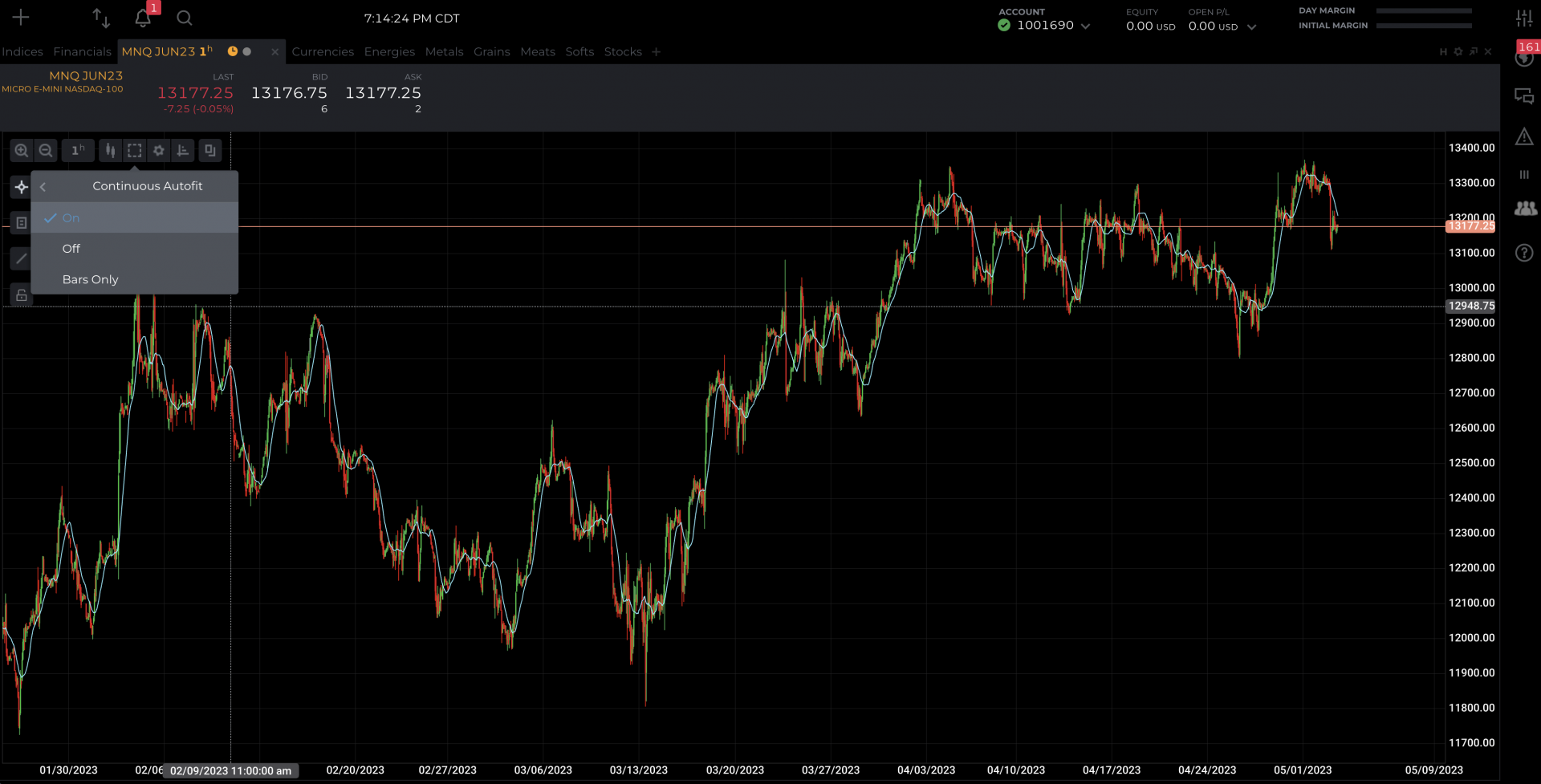The image size is (1541, 784).
Task: Open the community people icon
Action: 1525,209
